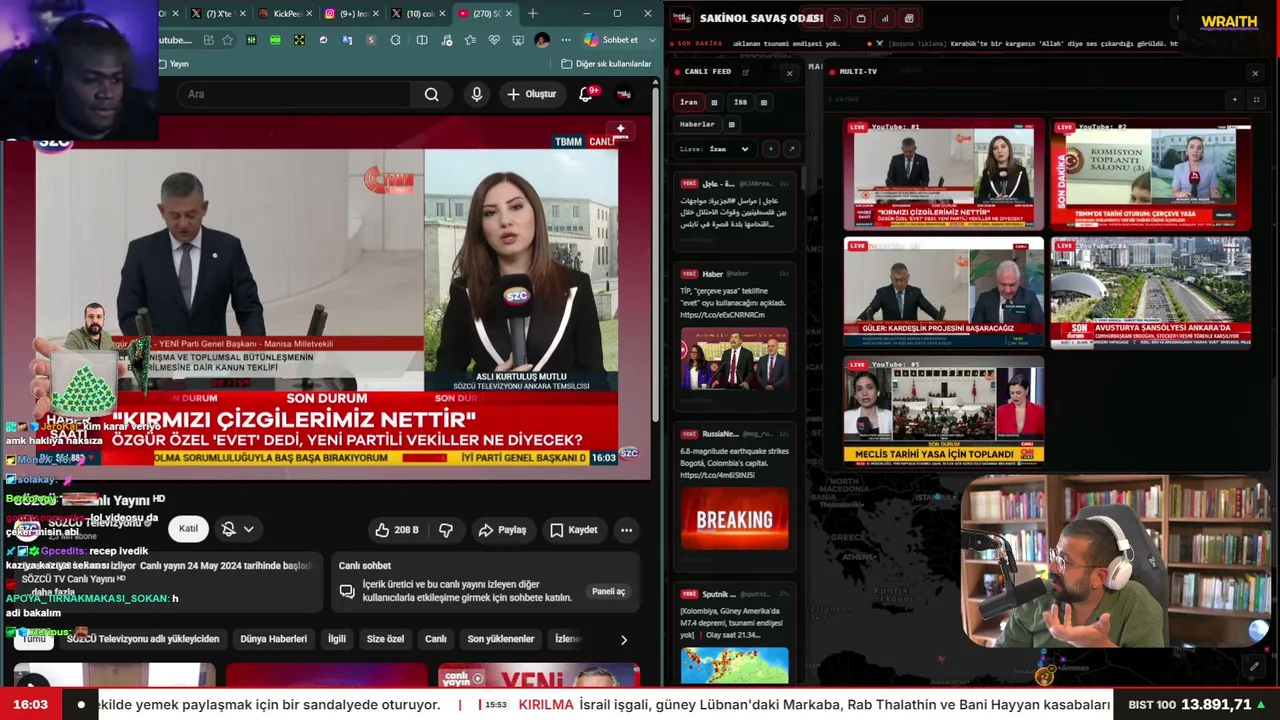The height and width of the screenshot is (720, 1280).
Task: Select the Haberler feed tab
Action: point(697,124)
